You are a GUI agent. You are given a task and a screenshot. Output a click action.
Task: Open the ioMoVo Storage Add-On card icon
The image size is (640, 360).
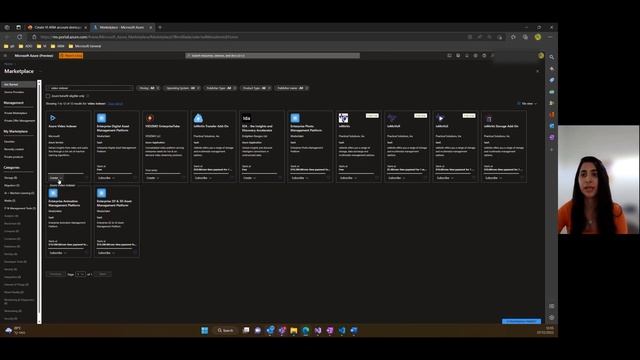pyautogui.click(x=489, y=118)
